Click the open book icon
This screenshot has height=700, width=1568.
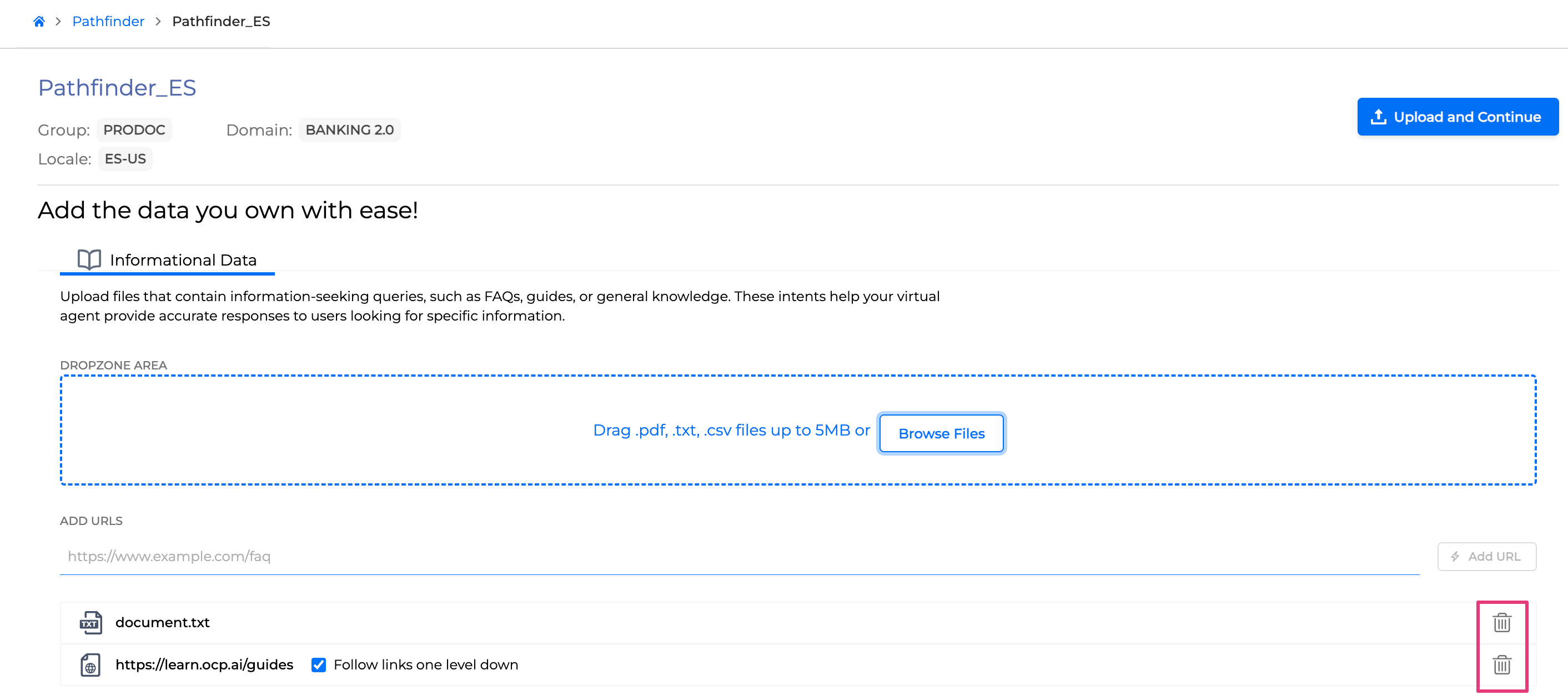click(89, 259)
